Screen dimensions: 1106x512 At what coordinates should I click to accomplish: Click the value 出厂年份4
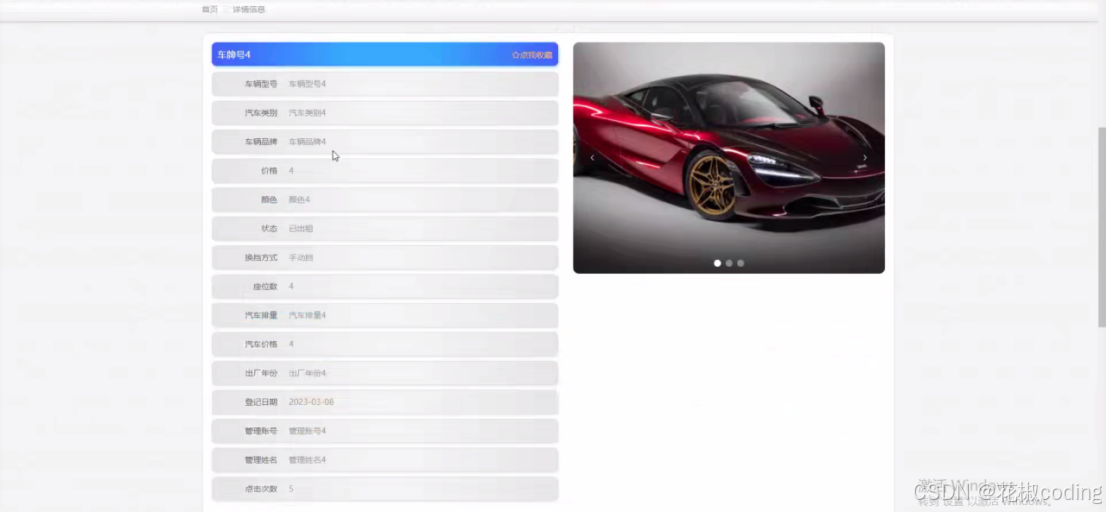pyautogui.click(x=308, y=373)
